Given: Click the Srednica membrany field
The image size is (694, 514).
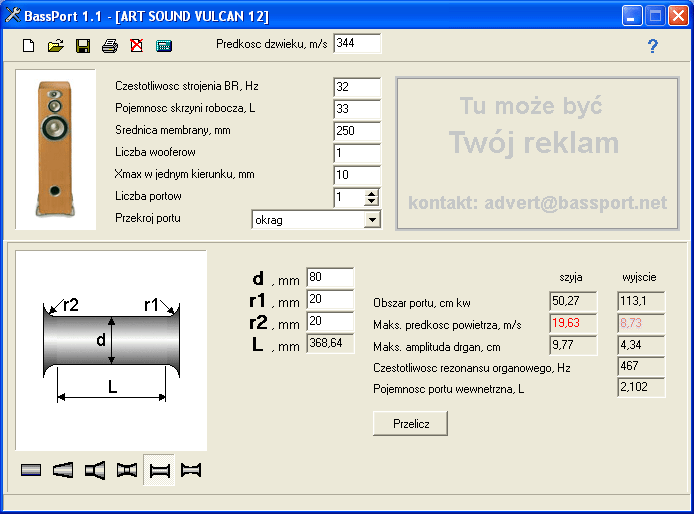Looking at the screenshot, I should click(357, 131).
